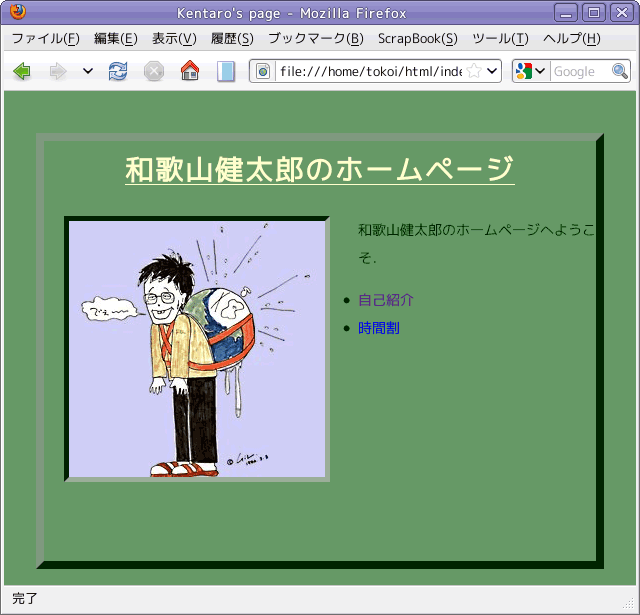This screenshot has height=615, width=640.
Task: Go to the Home page icon
Action: pos(189,71)
